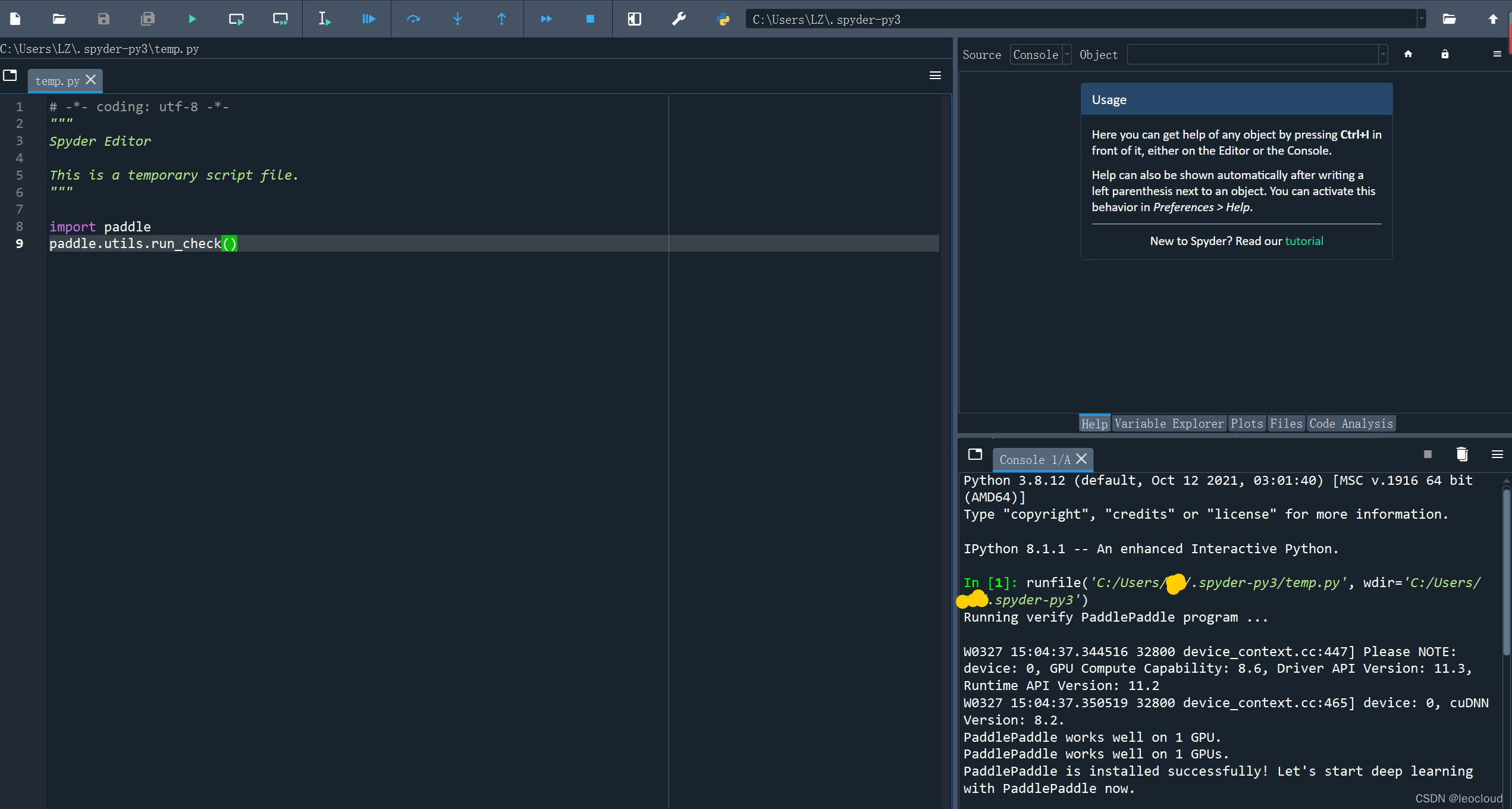The width and height of the screenshot is (1512, 809).
Task: Click the IPython console vertical scrollbar
Action: click(x=1506, y=571)
